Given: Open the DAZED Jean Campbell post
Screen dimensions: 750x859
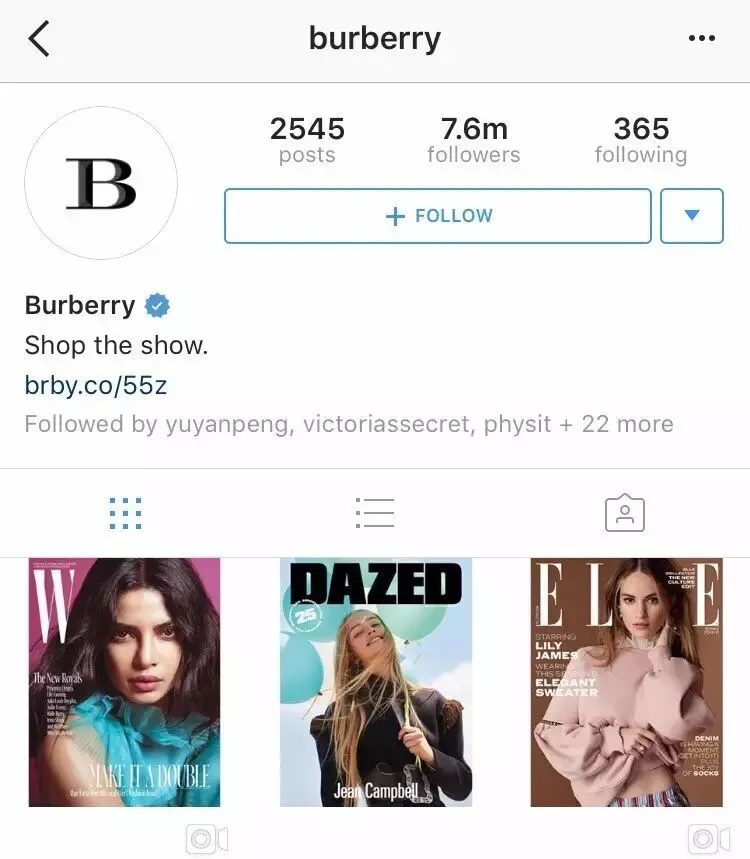Looking at the screenshot, I should coord(376,682).
